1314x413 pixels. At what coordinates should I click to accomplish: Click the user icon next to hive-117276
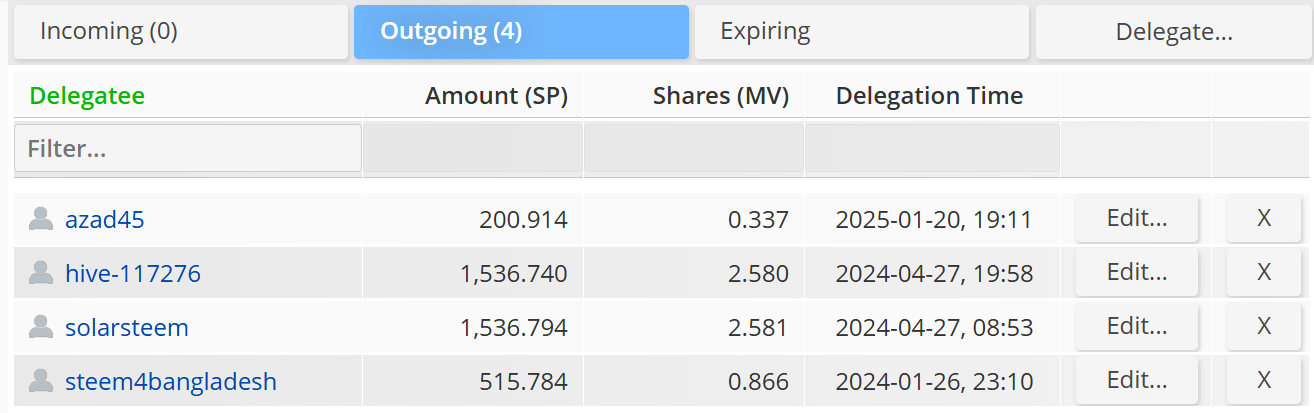pyautogui.click(x=41, y=273)
